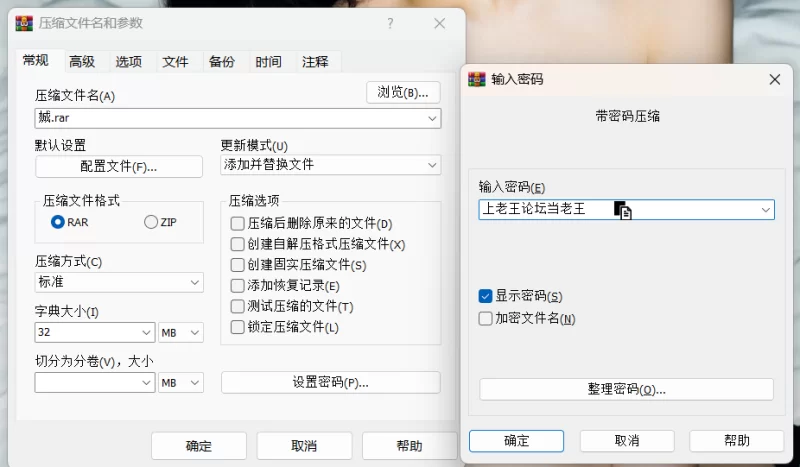
Task: Switch to the 备份 tab
Action: click(221, 62)
